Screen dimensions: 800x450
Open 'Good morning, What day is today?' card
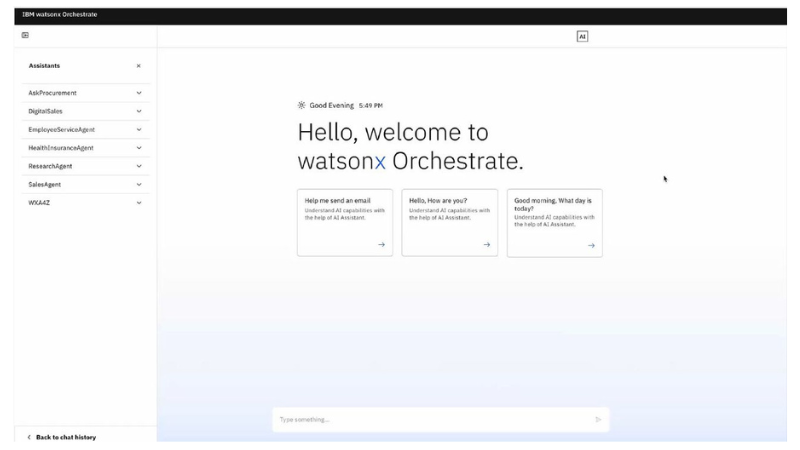555,223
